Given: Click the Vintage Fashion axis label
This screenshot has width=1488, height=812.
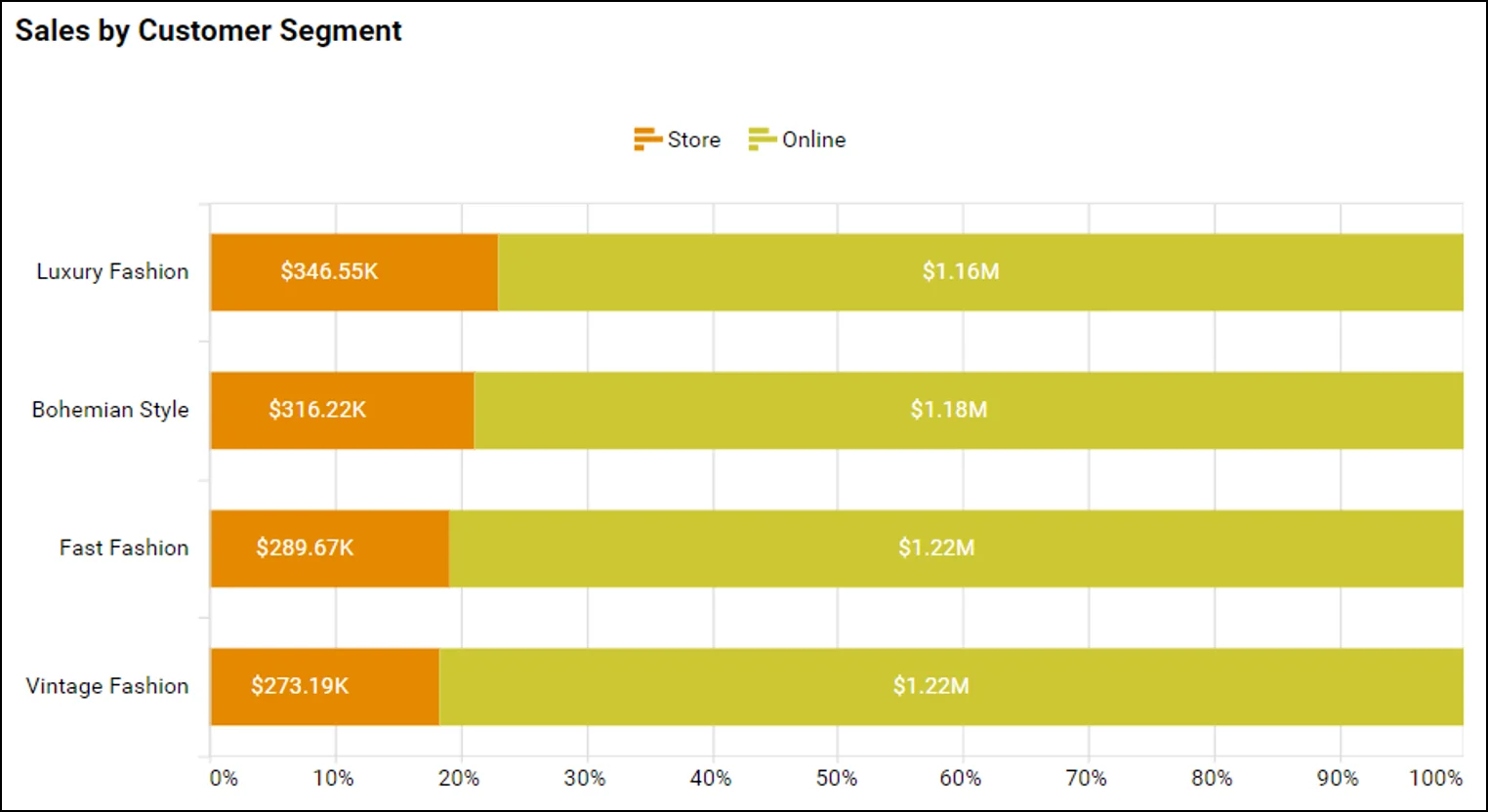Looking at the screenshot, I should 107,686.
